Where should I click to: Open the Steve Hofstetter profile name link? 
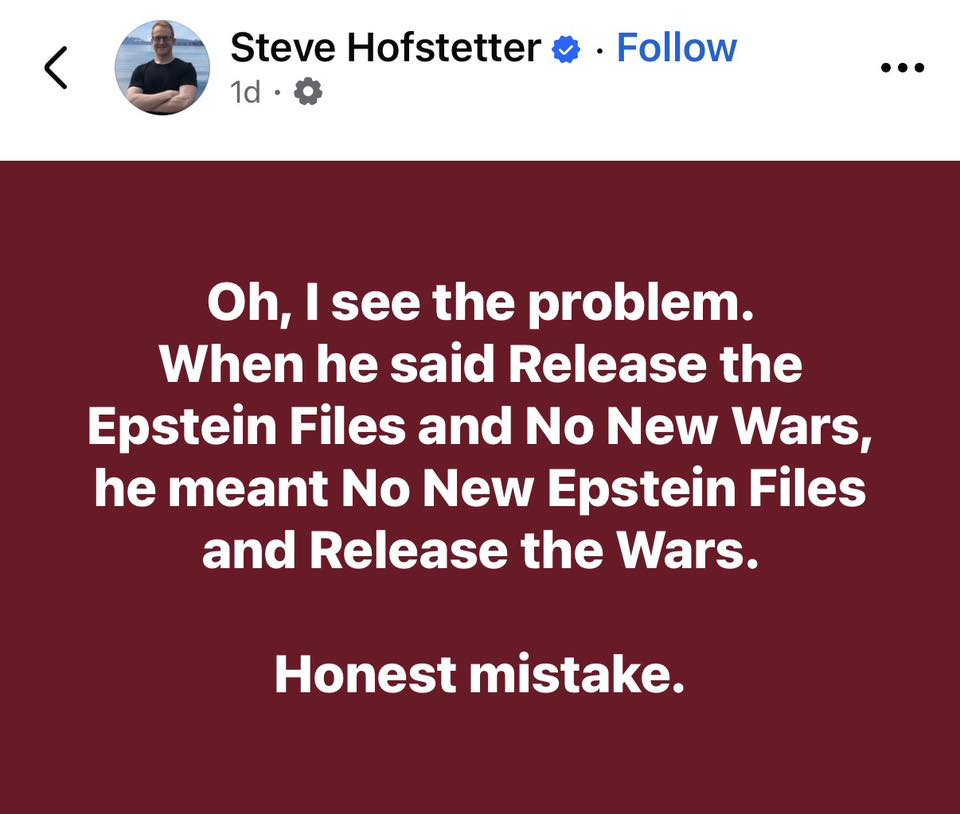click(x=386, y=48)
